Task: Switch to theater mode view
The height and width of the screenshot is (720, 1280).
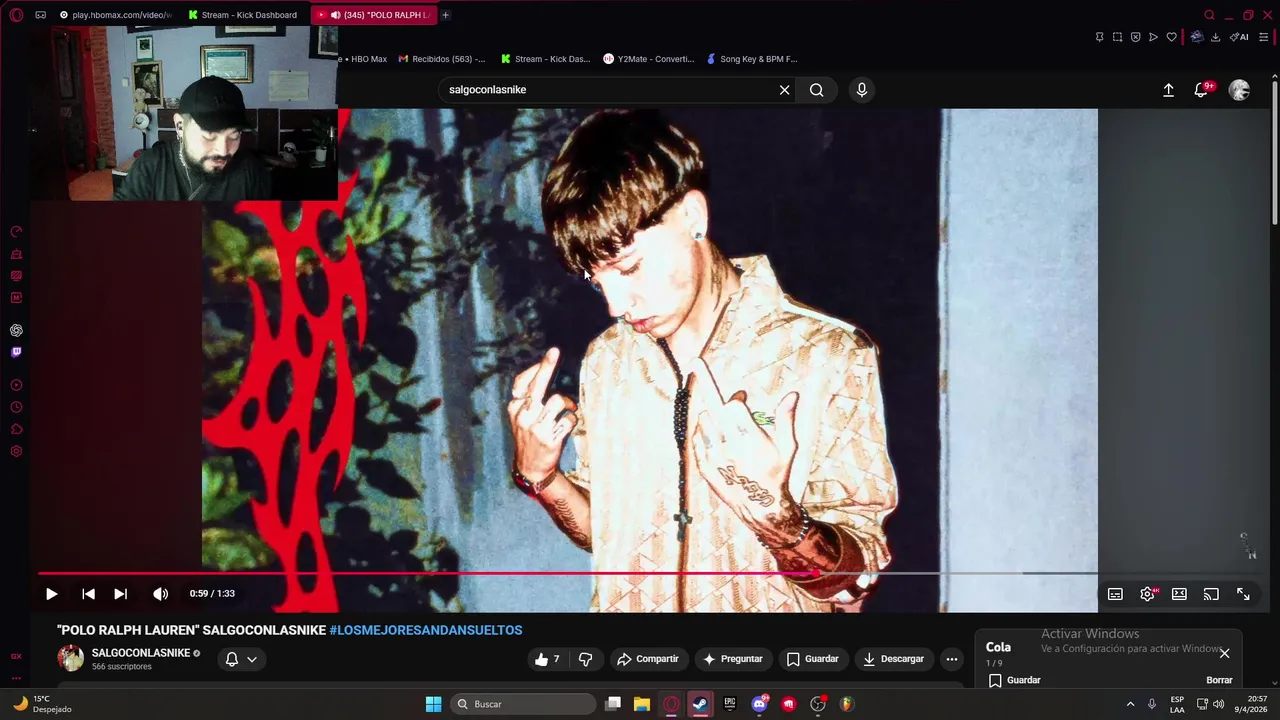Action: 1179,594
